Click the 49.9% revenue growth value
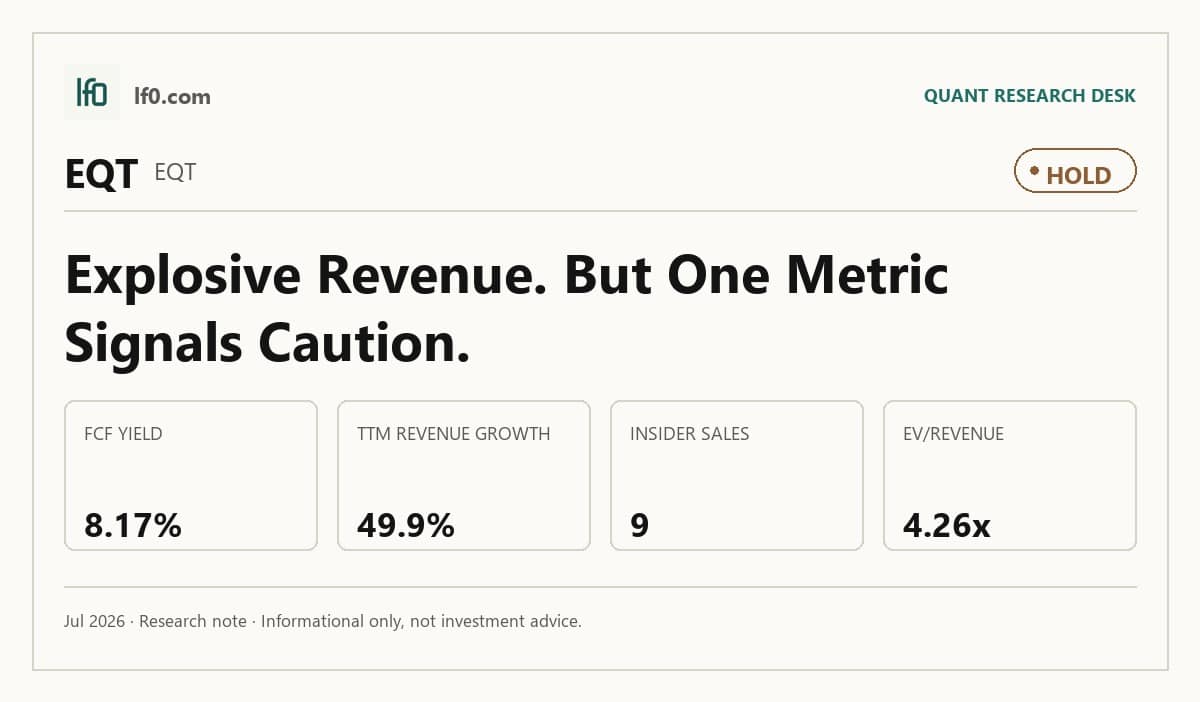Screen dimensions: 1200x702 [x=406, y=525]
